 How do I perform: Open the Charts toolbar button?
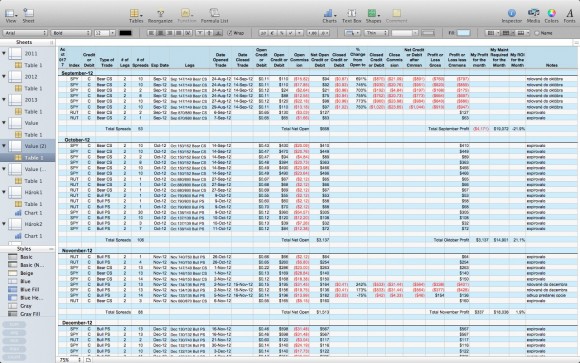[x=329, y=16]
